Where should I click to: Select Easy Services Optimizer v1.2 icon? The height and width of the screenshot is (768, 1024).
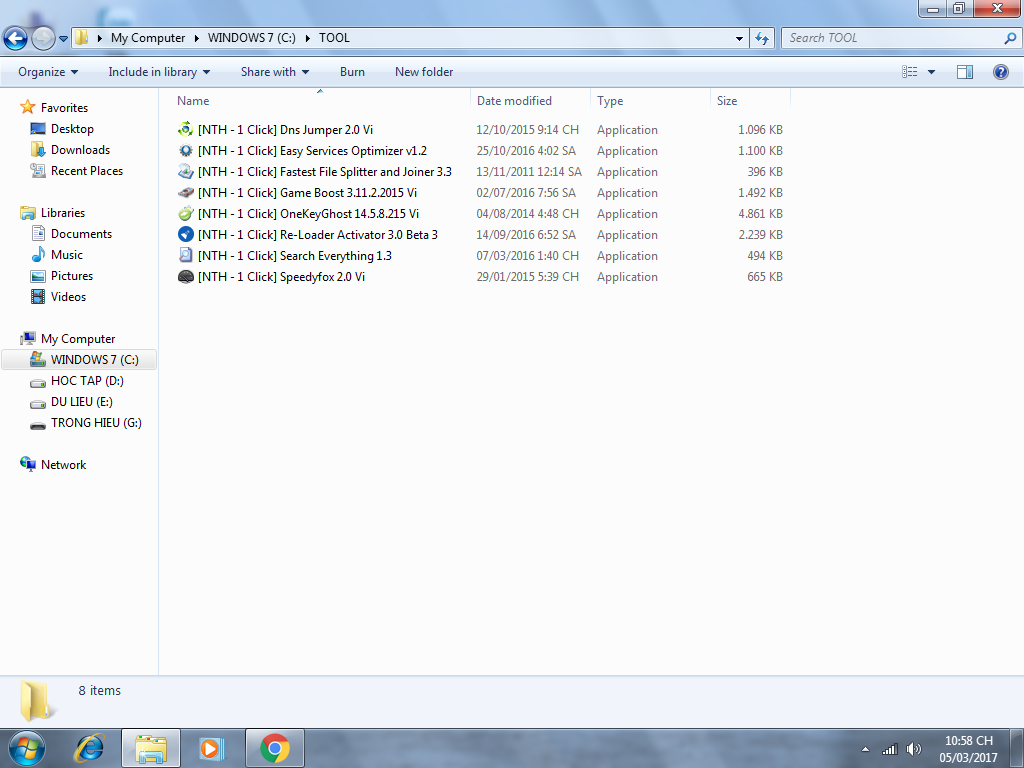click(186, 150)
